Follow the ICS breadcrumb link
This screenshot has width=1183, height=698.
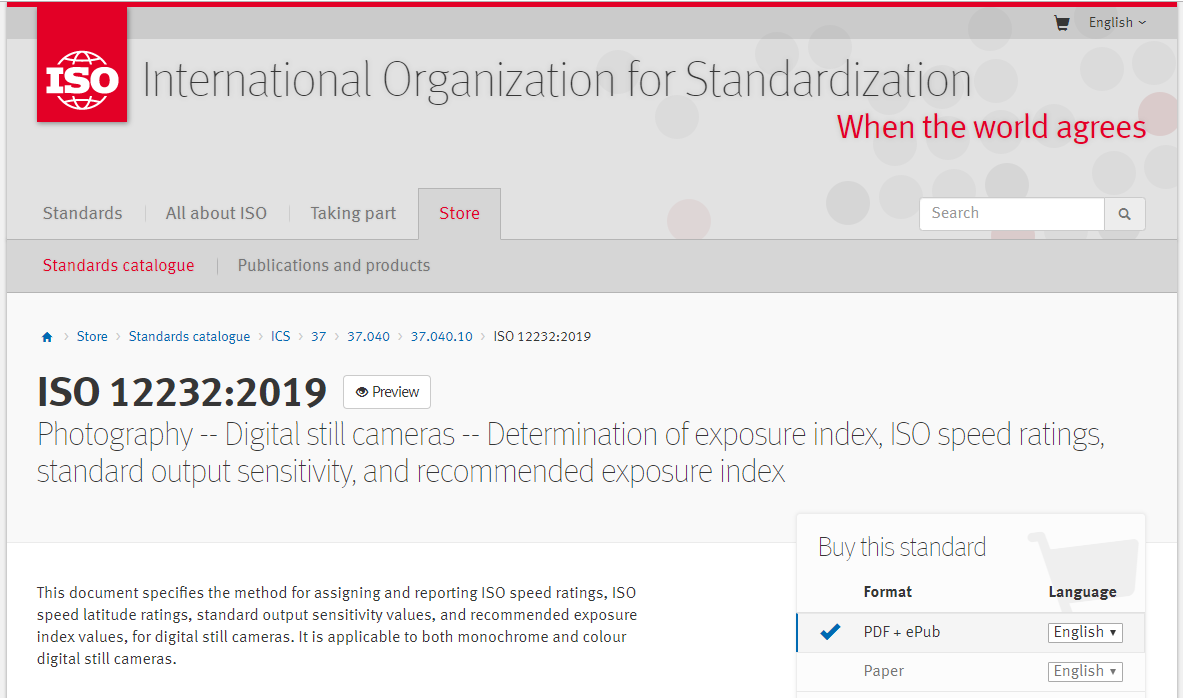[x=281, y=337]
